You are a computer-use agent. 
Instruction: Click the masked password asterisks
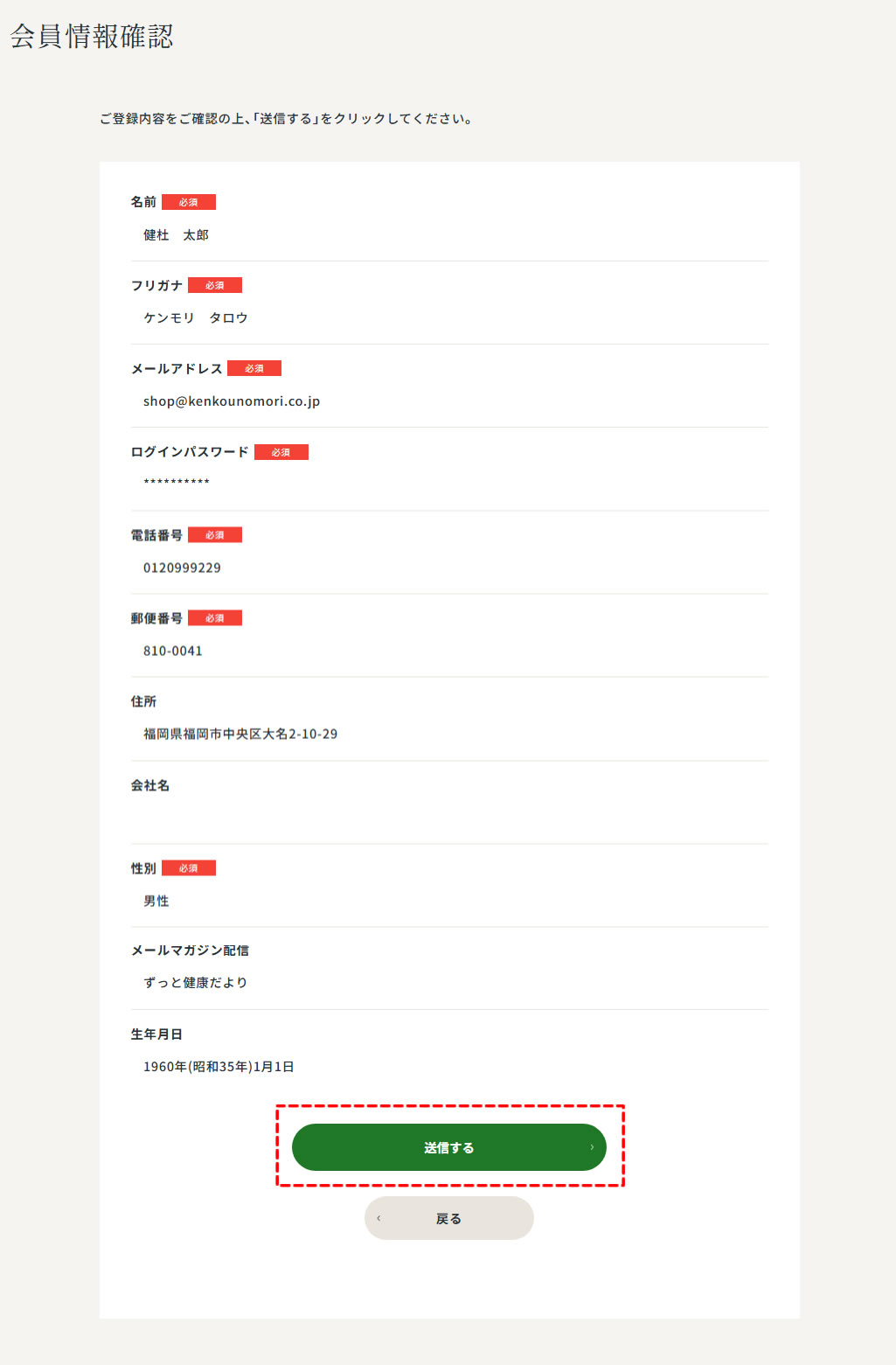[x=177, y=482]
